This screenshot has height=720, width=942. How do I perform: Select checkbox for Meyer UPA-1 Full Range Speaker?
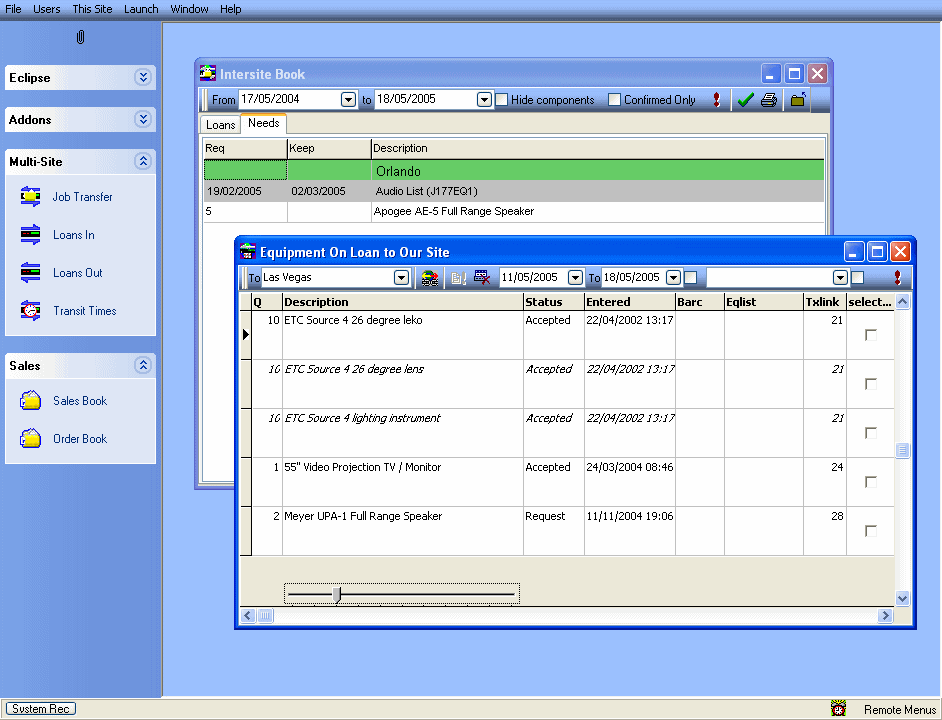point(871,531)
